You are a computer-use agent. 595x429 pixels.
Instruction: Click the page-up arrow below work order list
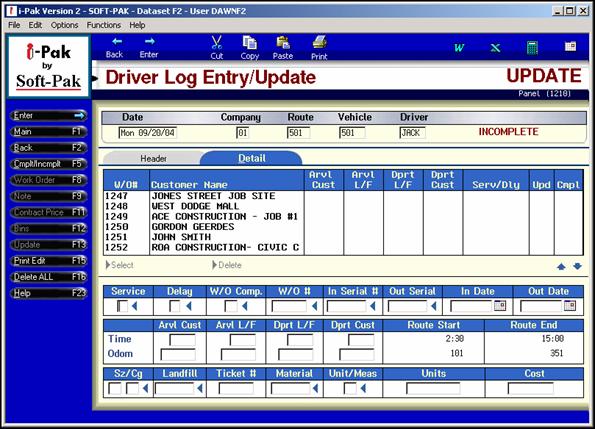click(561, 267)
